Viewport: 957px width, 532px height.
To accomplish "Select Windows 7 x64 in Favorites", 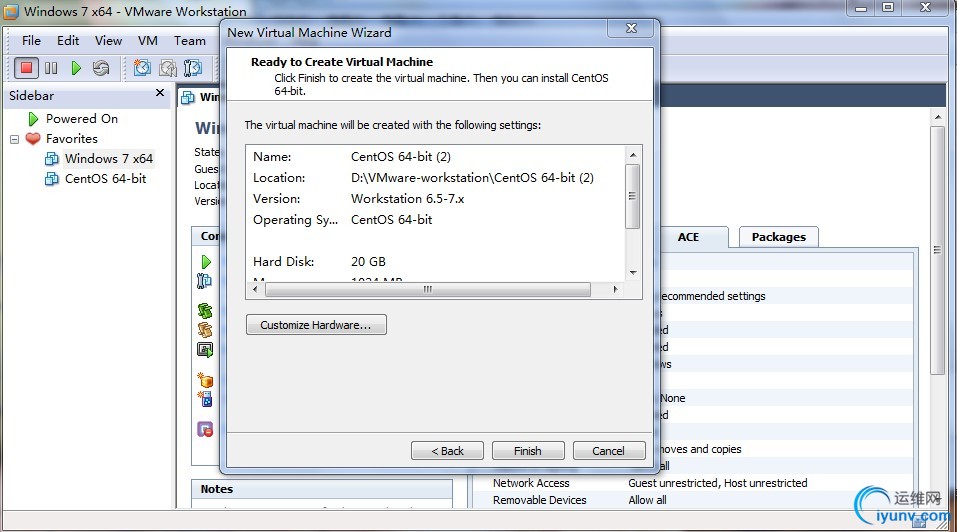I will tap(109, 159).
